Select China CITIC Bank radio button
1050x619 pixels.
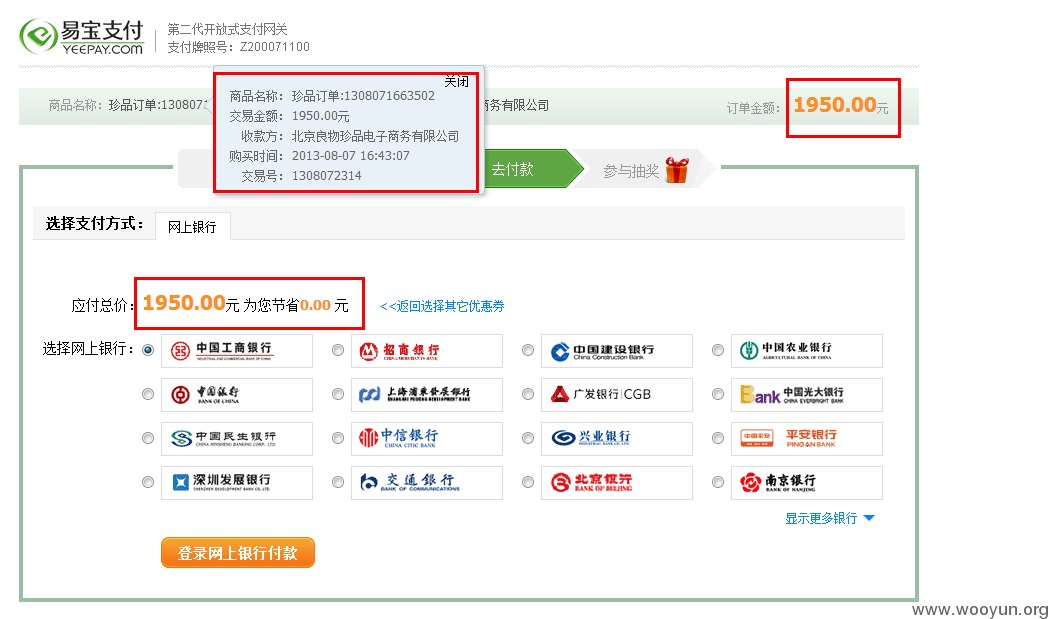(x=338, y=438)
